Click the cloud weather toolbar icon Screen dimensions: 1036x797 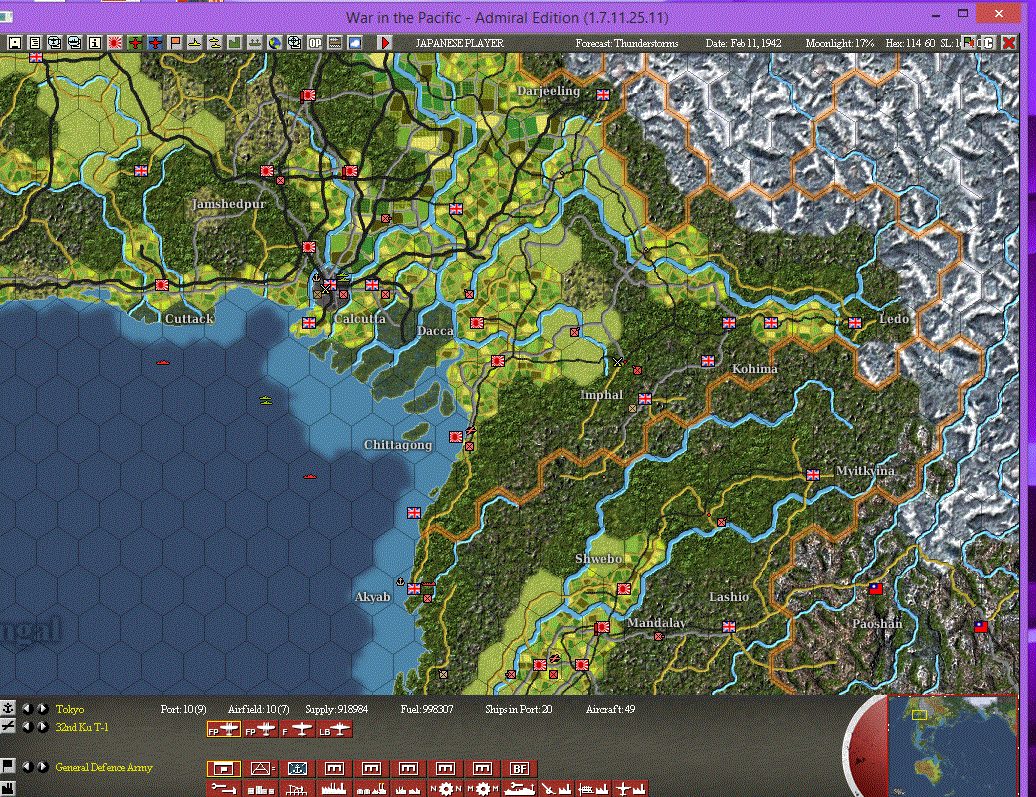coord(355,43)
